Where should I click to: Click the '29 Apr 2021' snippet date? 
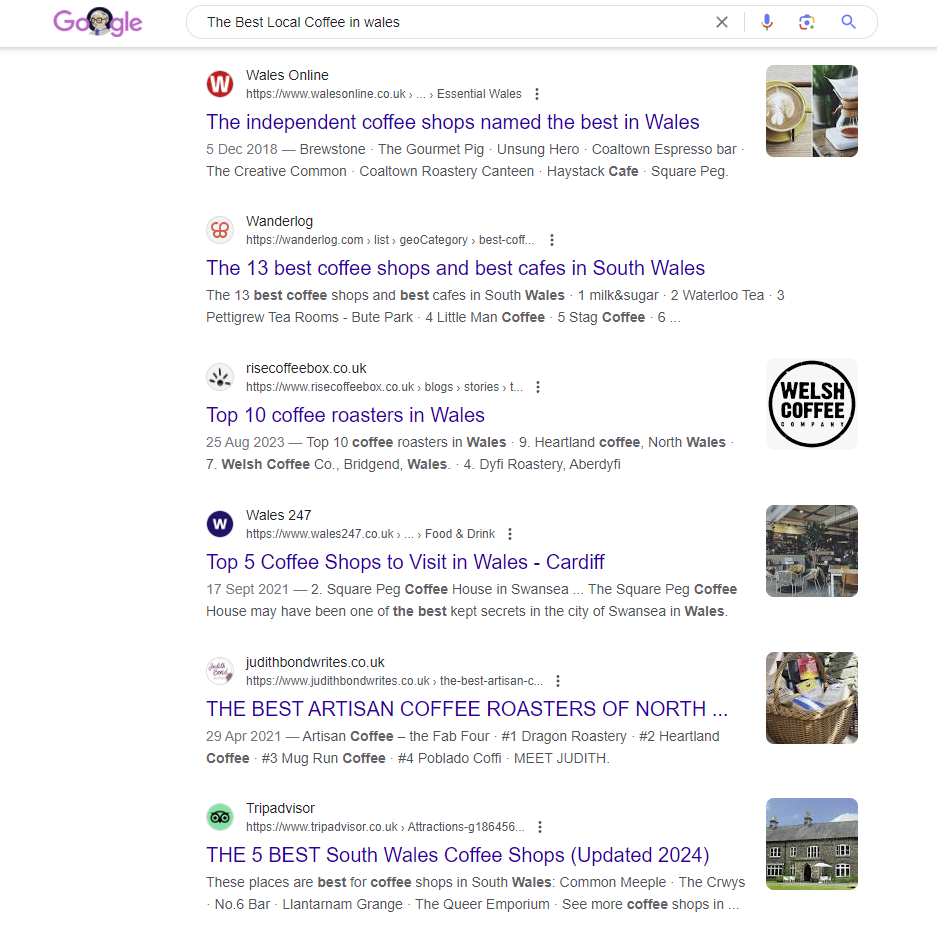pos(243,736)
